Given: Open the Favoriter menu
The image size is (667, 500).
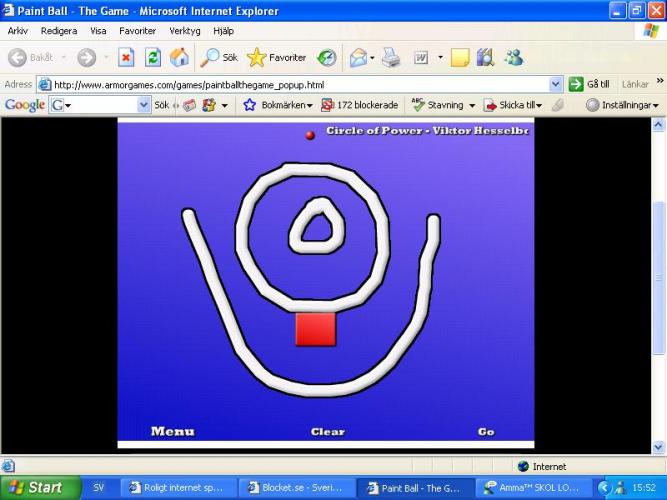Looking at the screenshot, I should coord(137,31).
